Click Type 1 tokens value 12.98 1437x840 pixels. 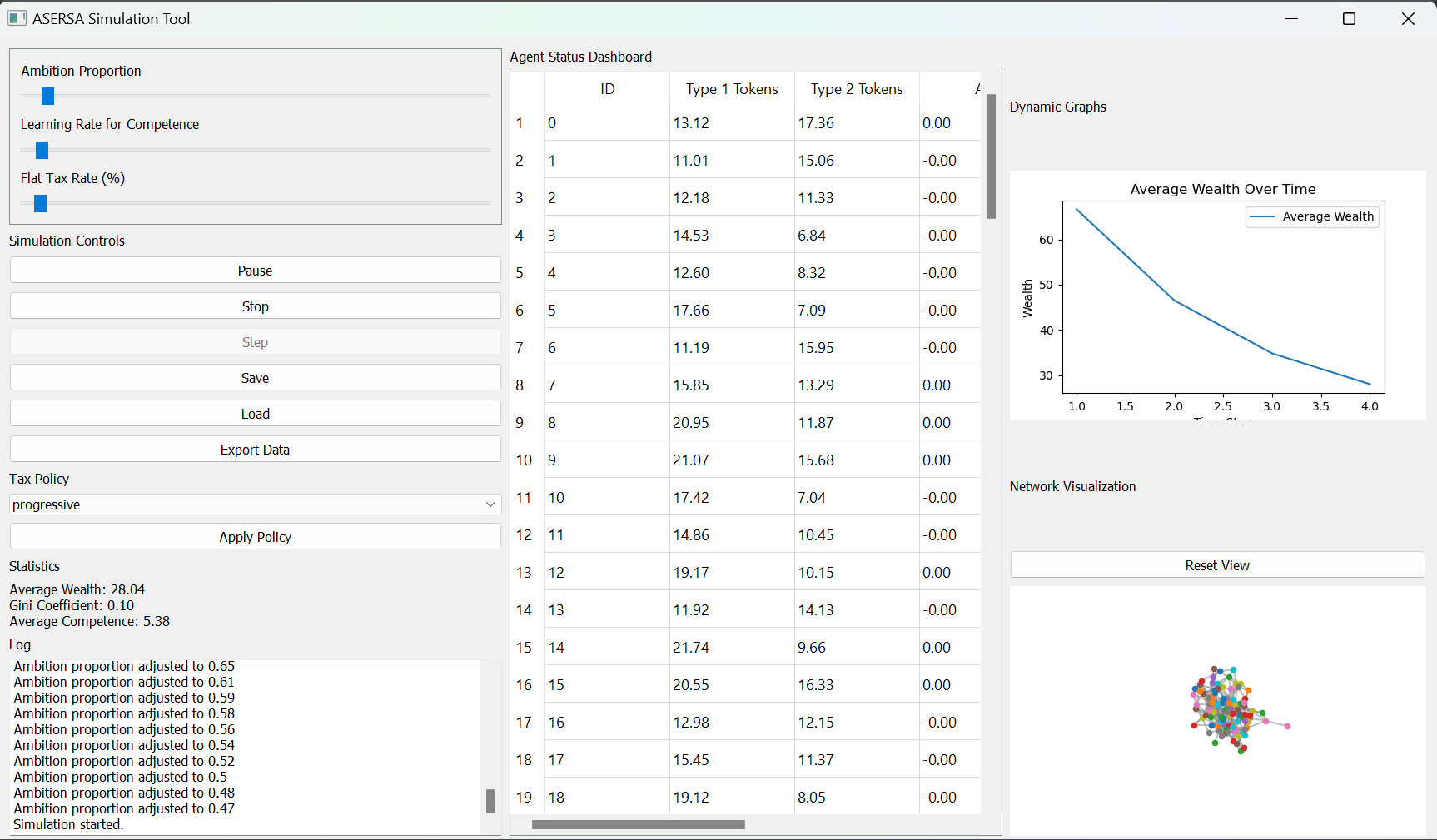click(x=732, y=723)
